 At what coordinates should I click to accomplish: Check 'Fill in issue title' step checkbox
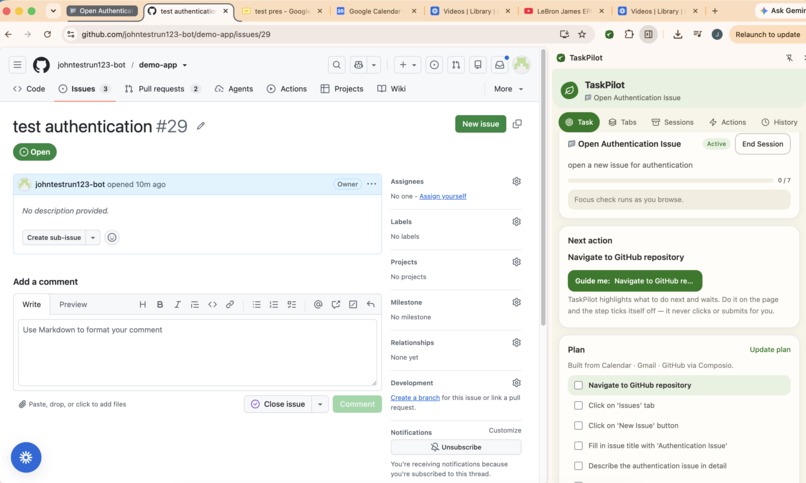pyautogui.click(x=578, y=445)
